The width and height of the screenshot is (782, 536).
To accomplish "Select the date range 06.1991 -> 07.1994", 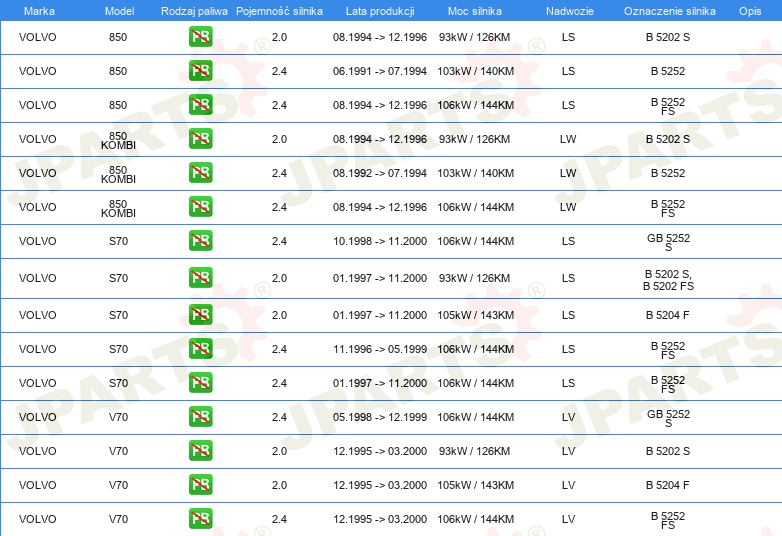I will (380, 71).
